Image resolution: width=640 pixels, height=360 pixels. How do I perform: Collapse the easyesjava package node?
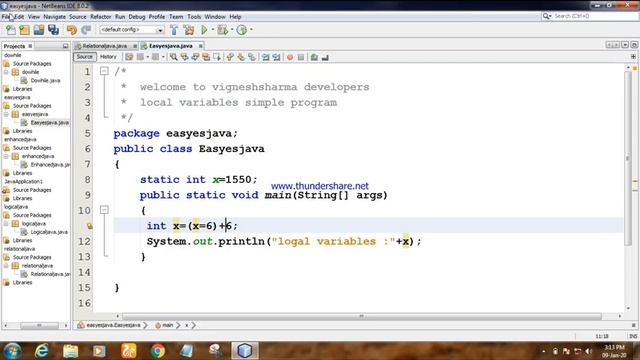pos(6,114)
